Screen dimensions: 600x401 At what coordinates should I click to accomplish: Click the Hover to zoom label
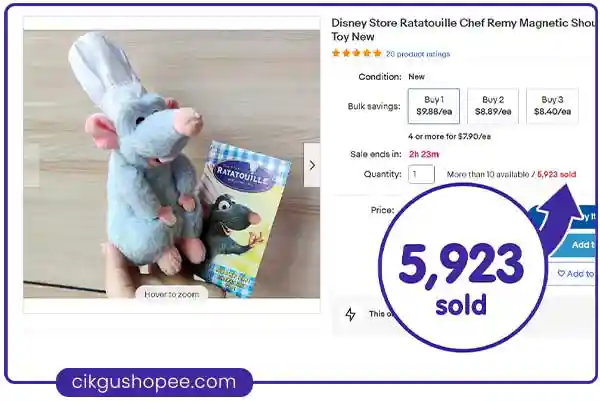pyautogui.click(x=171, y=294)
